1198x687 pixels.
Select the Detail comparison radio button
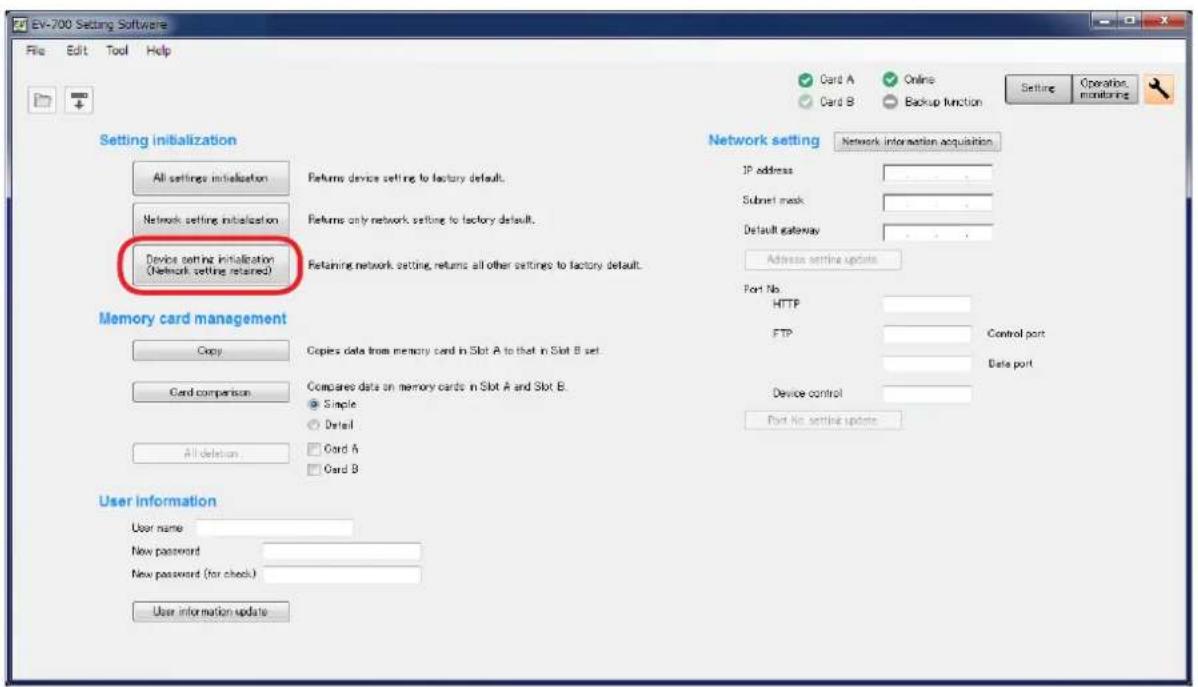[313, 425]
